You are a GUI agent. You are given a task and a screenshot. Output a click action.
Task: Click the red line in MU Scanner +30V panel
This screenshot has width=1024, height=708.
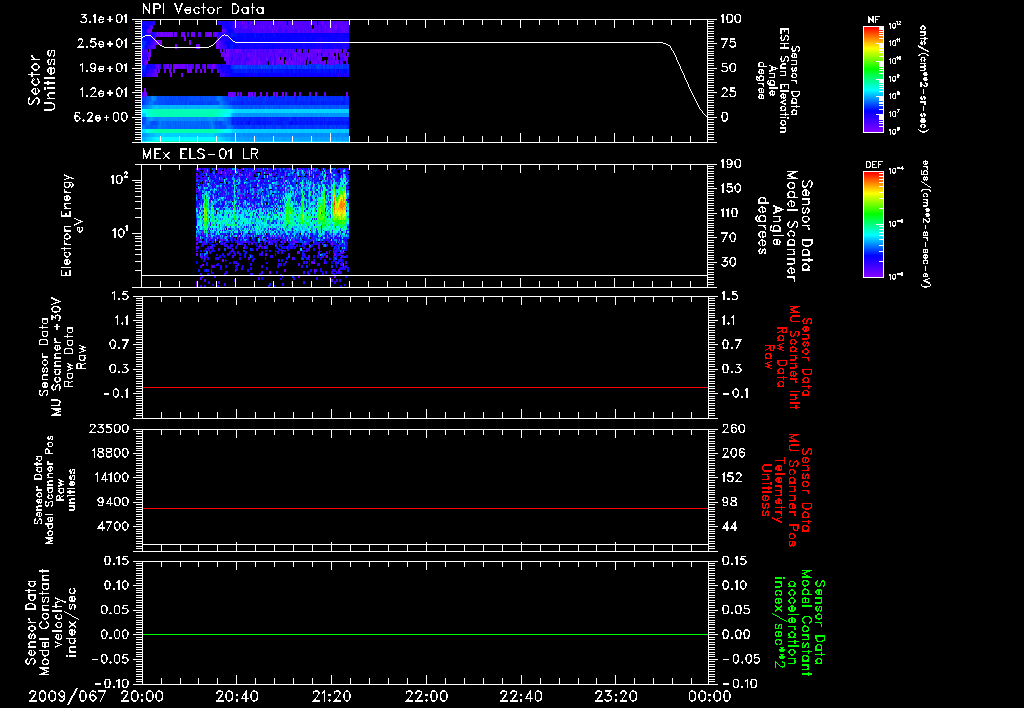[x=425, y=387]
